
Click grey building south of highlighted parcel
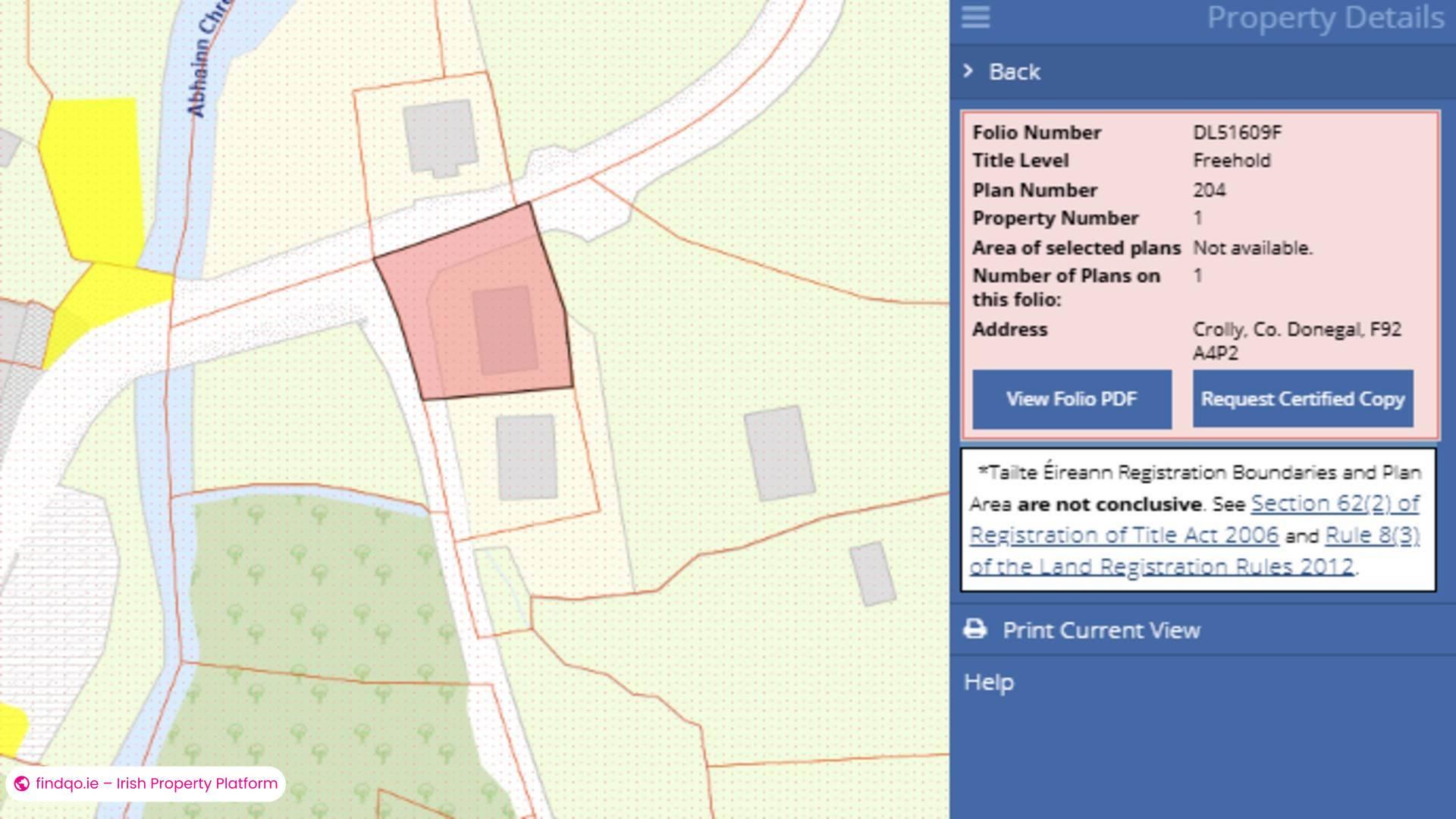coord(527,457)
